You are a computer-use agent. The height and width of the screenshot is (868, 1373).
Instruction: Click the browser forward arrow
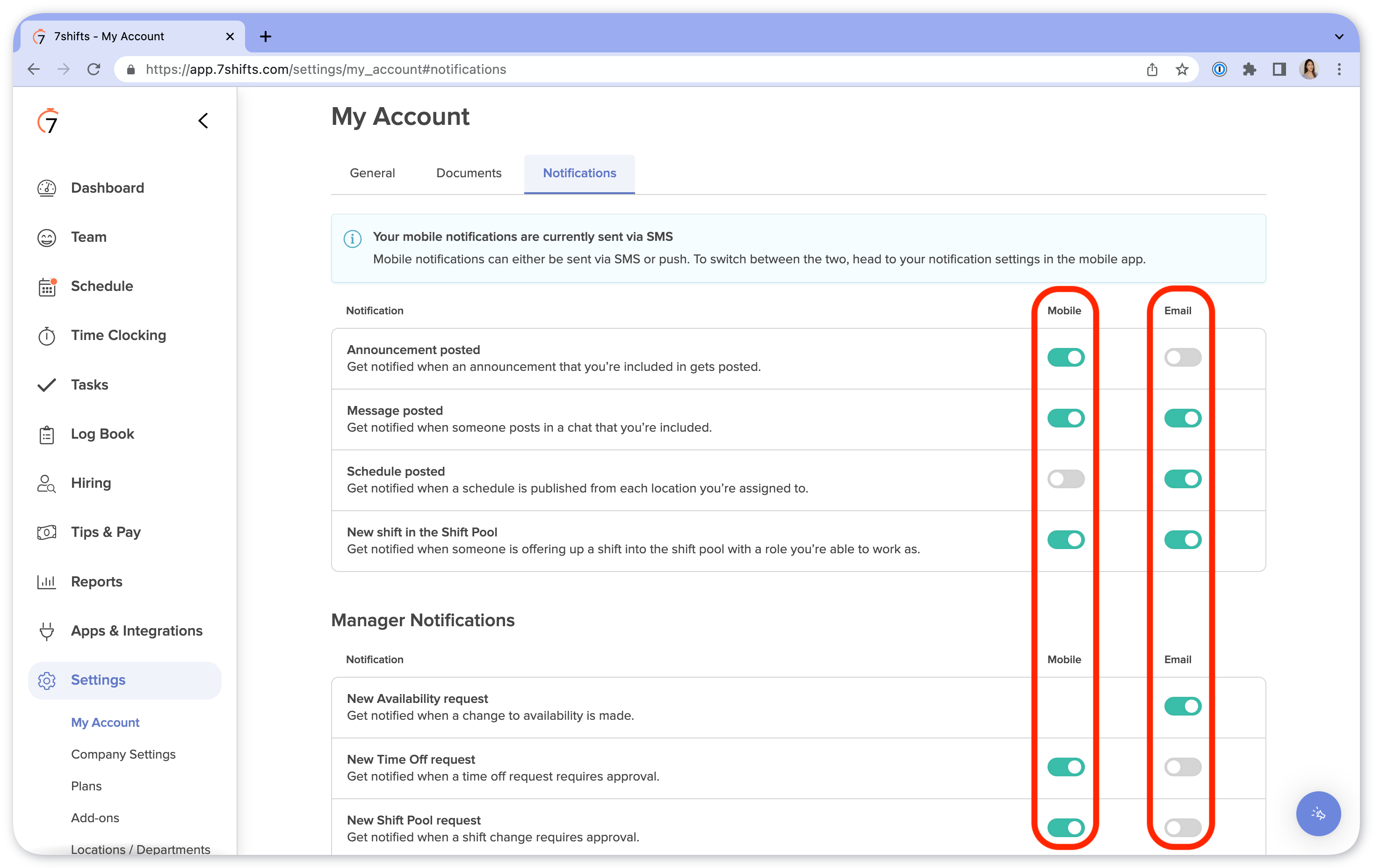(x=63, y=69)
